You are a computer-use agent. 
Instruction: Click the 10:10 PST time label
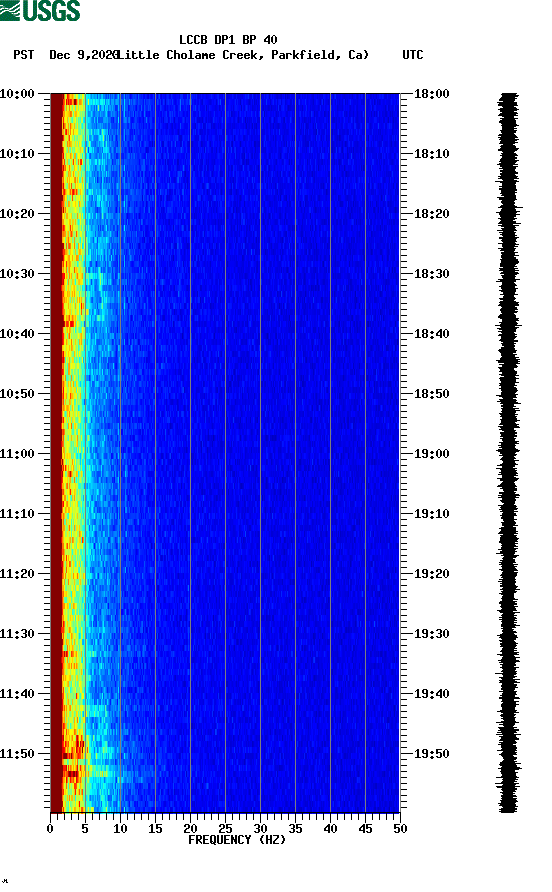(17, 154)
